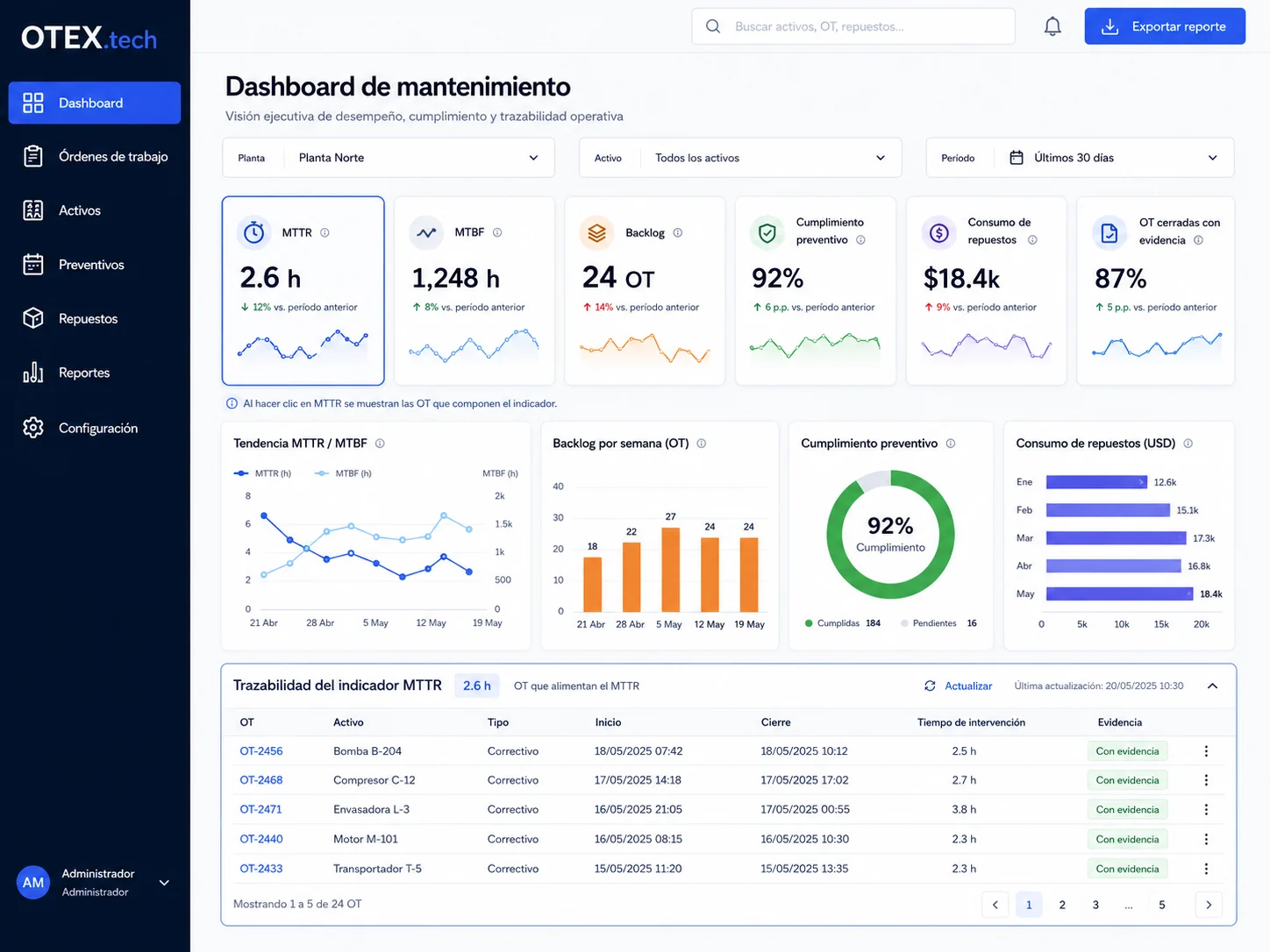Expand the Administrador account menu
The width and height of the screenshot is (1270, 952).
(164, 883)
